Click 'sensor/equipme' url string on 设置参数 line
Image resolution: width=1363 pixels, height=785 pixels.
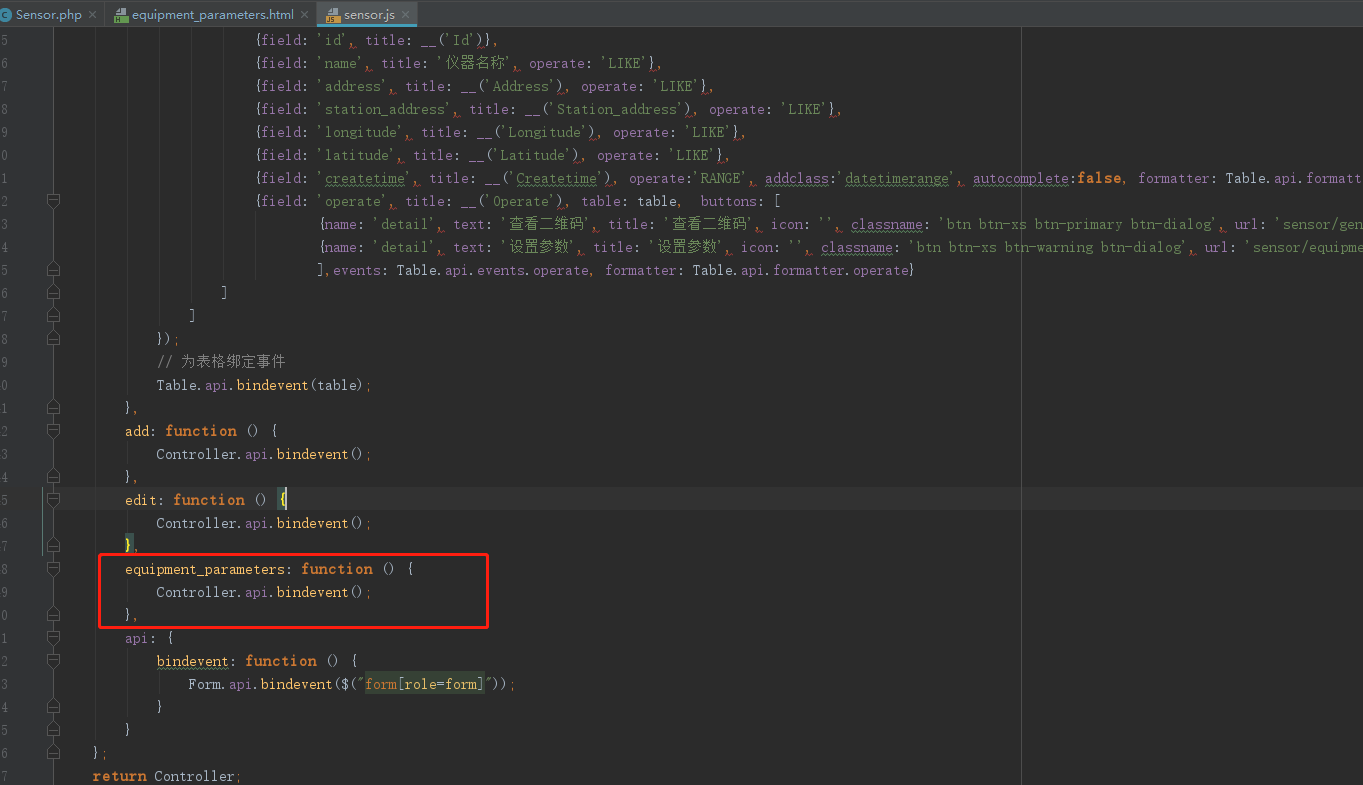1302,247
